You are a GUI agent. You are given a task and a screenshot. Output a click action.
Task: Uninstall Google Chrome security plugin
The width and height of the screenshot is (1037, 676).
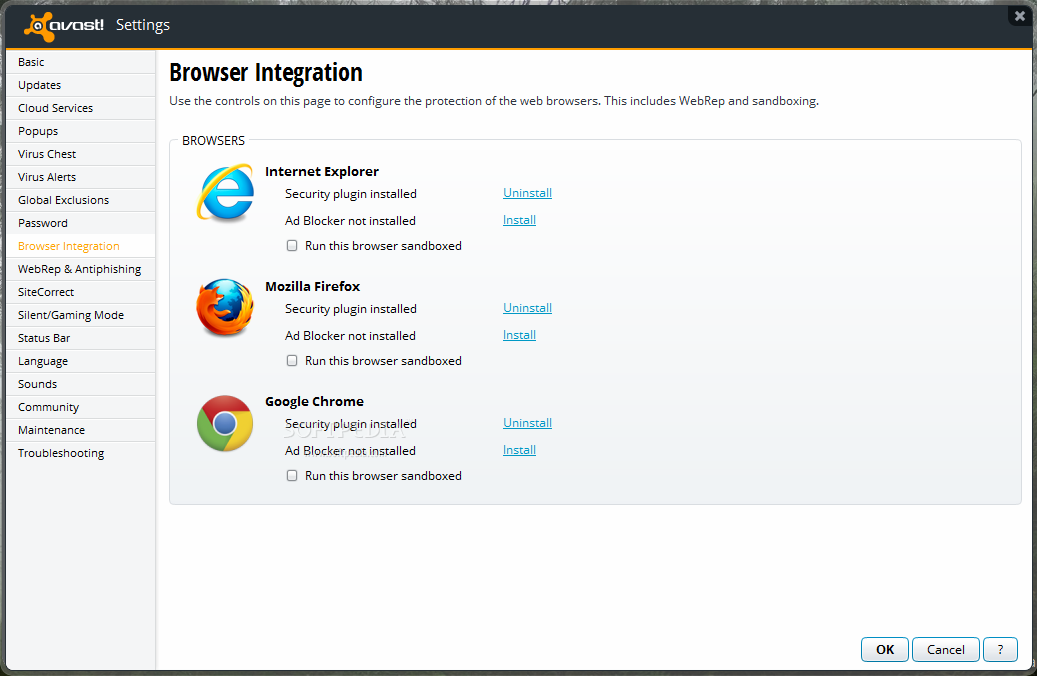click(x=527, y=423)
